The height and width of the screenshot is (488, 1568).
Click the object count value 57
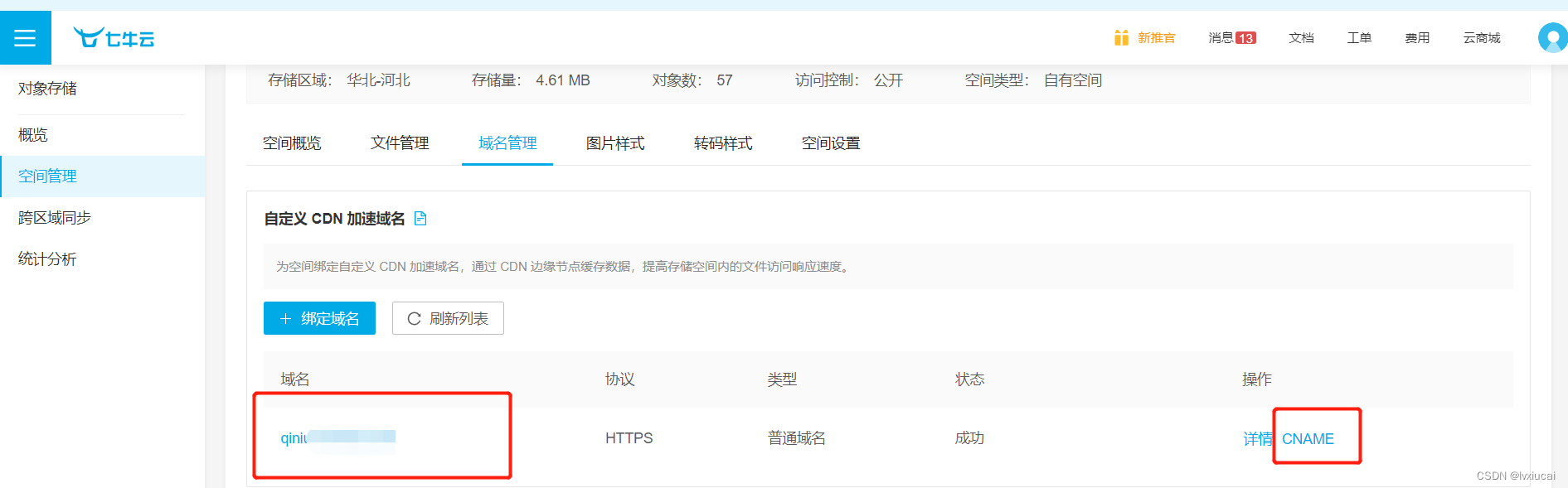tap(725, 80)
